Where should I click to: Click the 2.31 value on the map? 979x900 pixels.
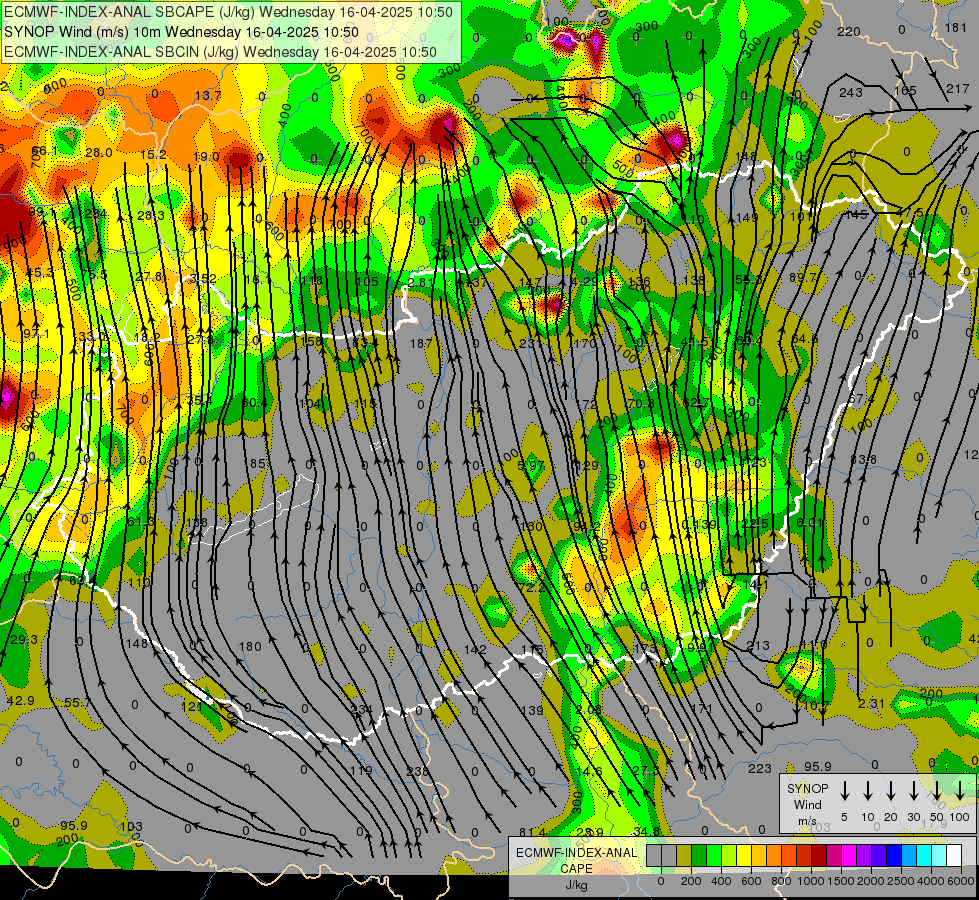pos(871,704)
